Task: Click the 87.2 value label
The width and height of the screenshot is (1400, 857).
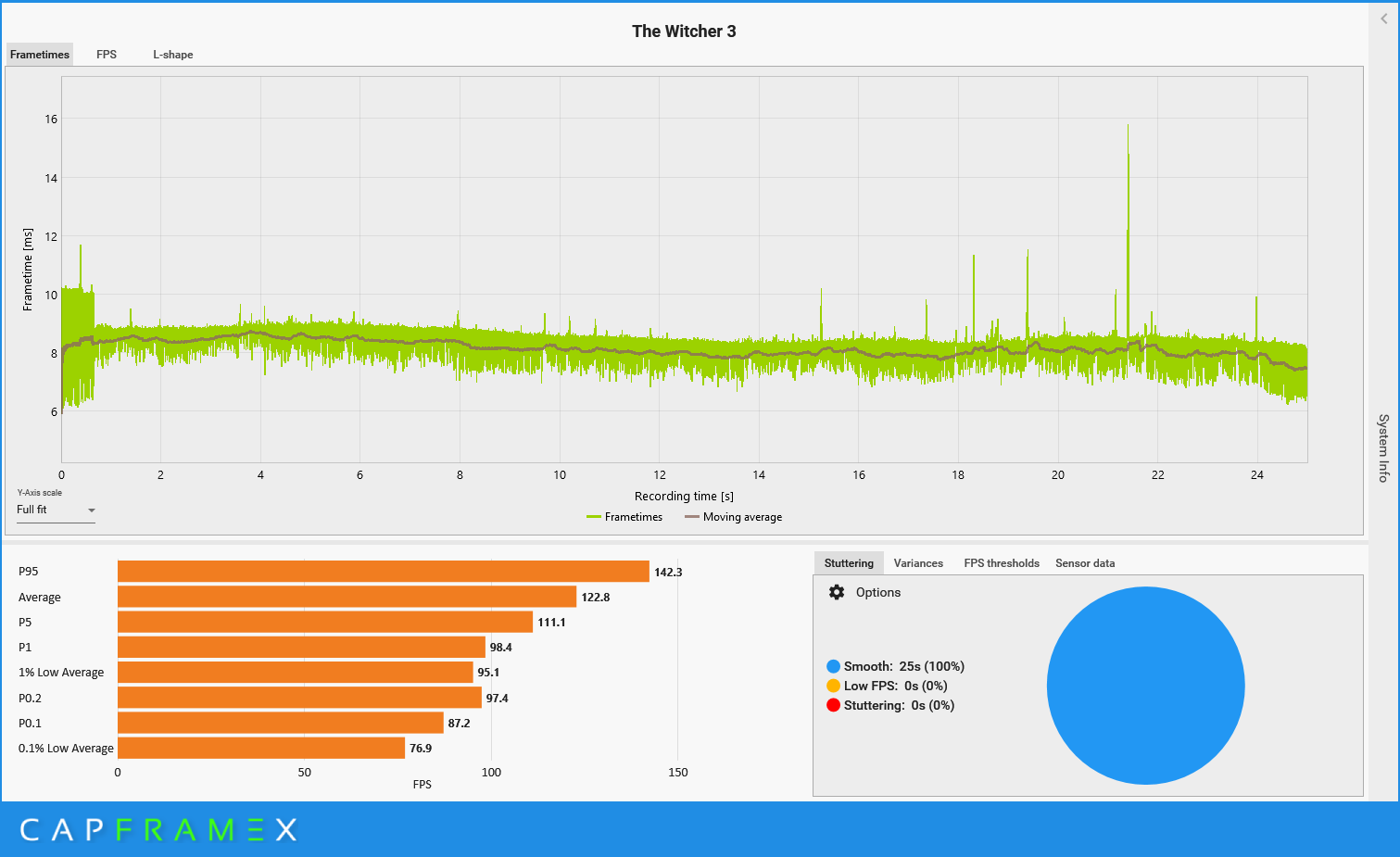Action: pyautogui.click(x=460, y=723)
